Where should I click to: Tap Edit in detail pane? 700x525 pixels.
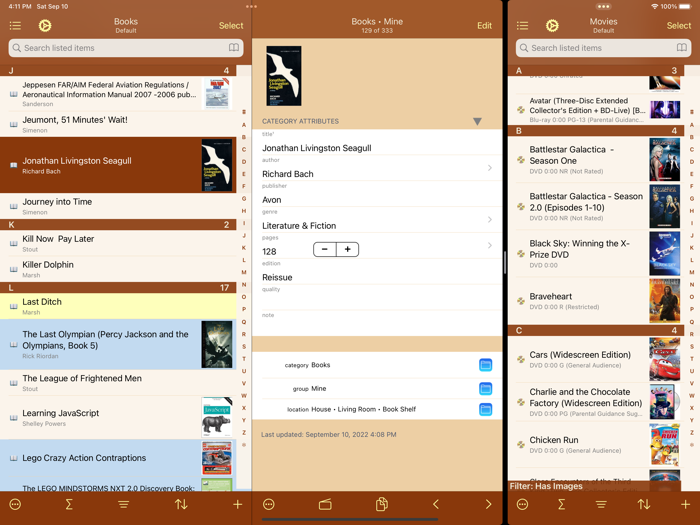coord(484,26)
